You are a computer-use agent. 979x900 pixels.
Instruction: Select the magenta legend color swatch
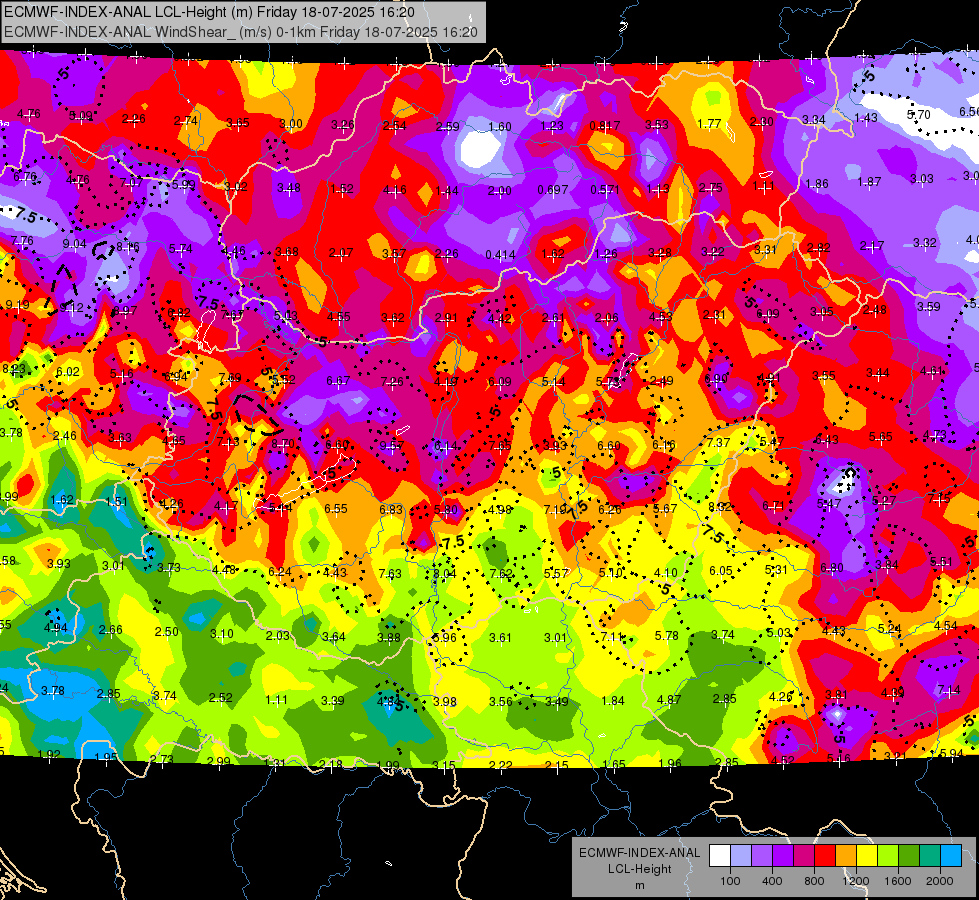pyautogui.click(x=804, y=856)
